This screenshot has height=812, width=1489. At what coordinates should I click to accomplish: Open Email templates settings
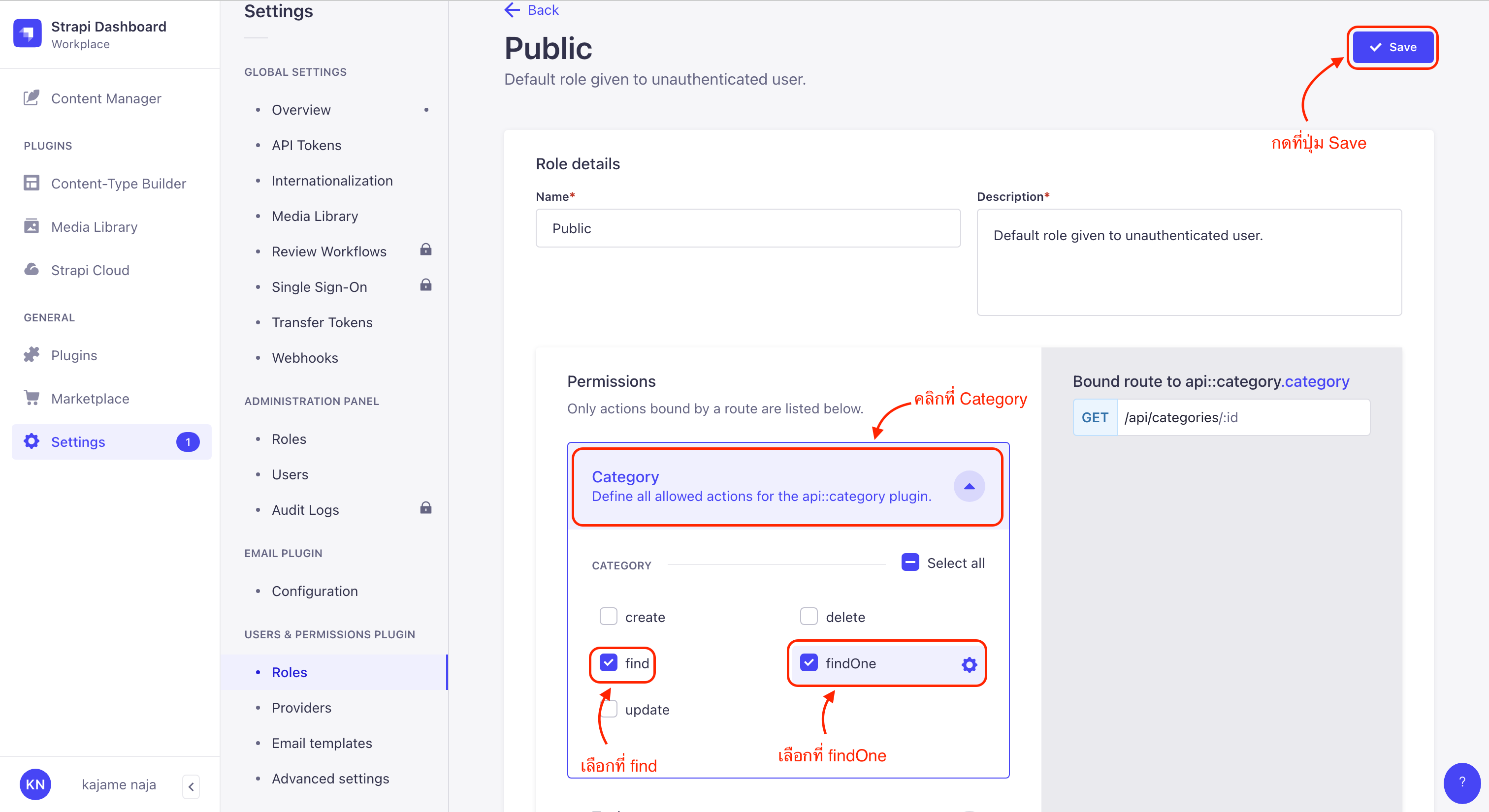(x=322, y=743)
